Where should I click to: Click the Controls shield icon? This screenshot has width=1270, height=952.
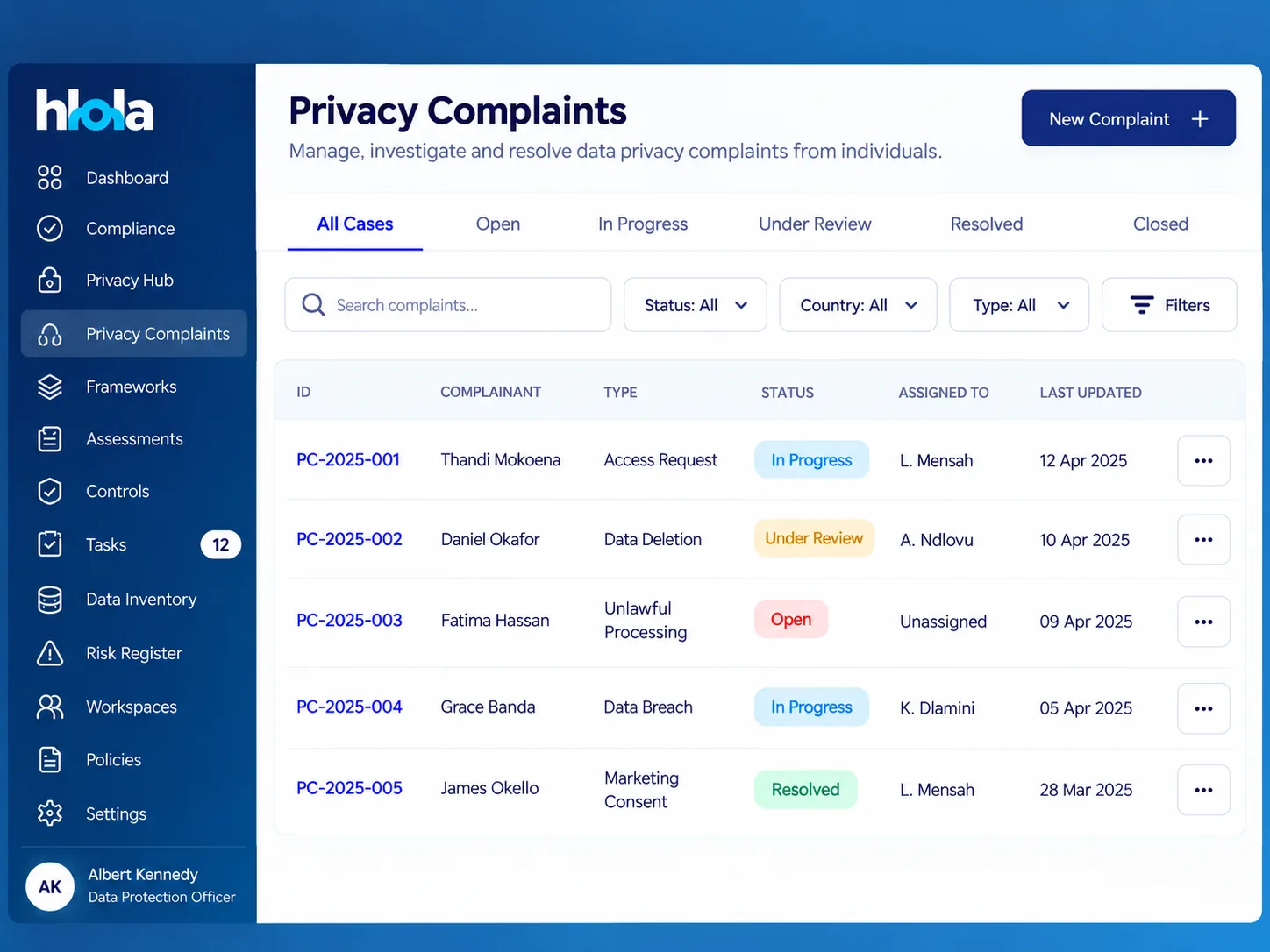[x=50, y=491]
